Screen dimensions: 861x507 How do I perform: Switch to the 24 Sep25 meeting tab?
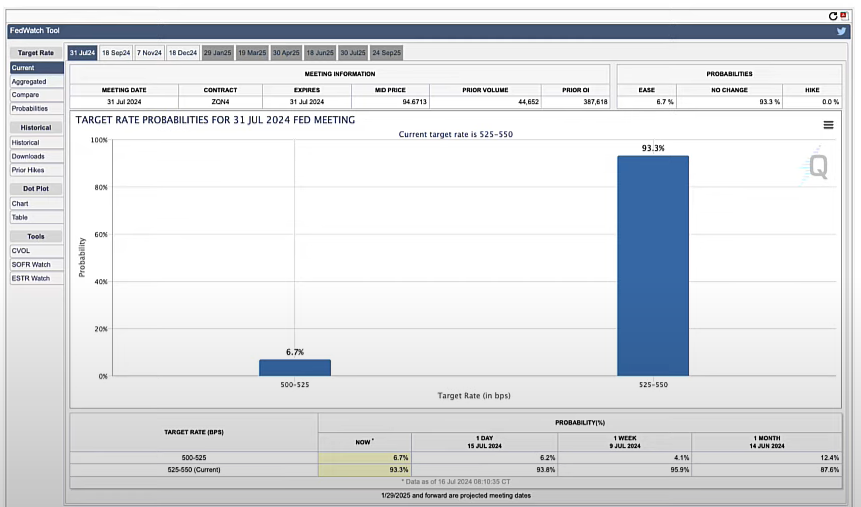[x=386, y=52]
